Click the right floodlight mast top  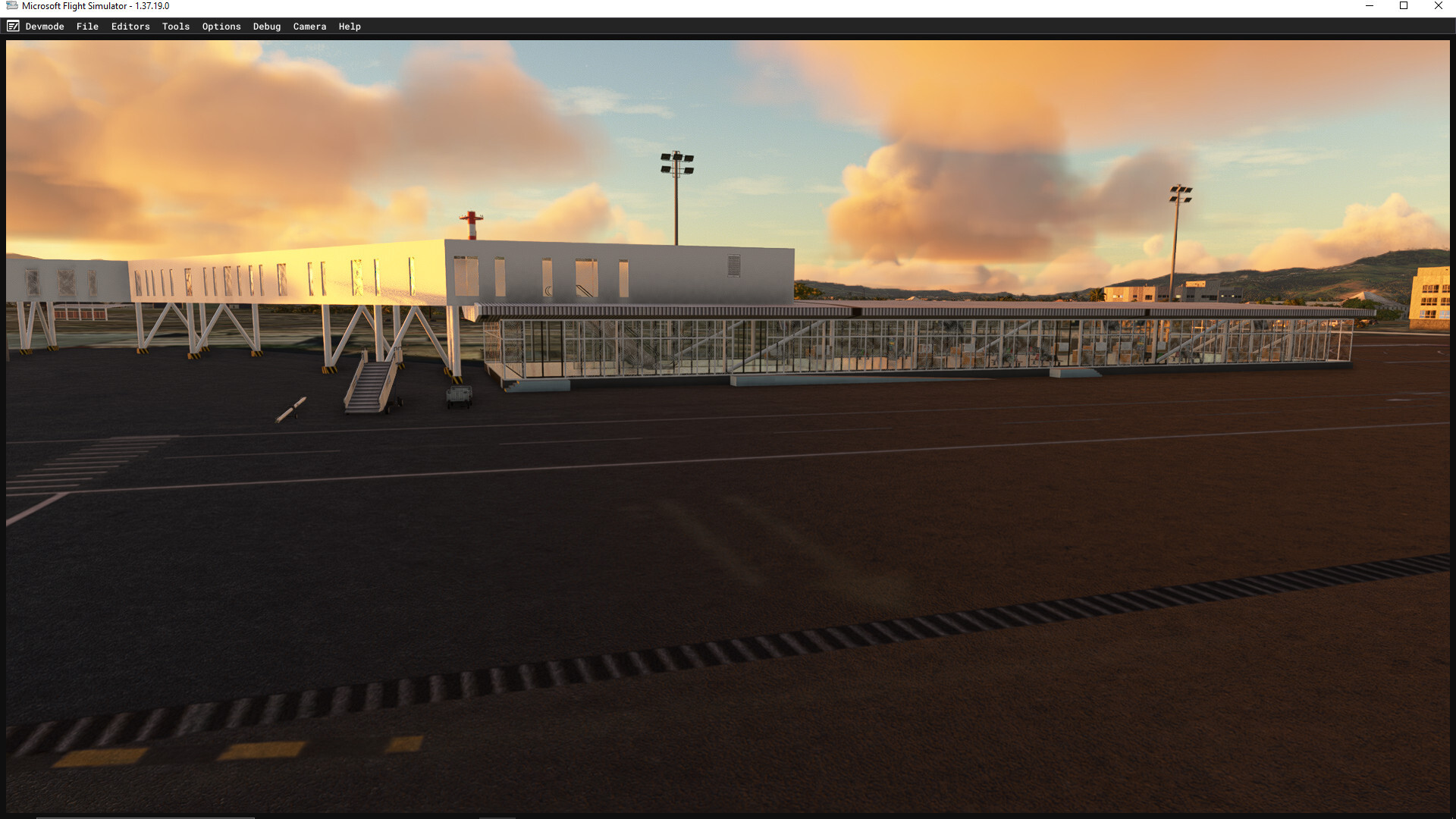click(1180, 193)
